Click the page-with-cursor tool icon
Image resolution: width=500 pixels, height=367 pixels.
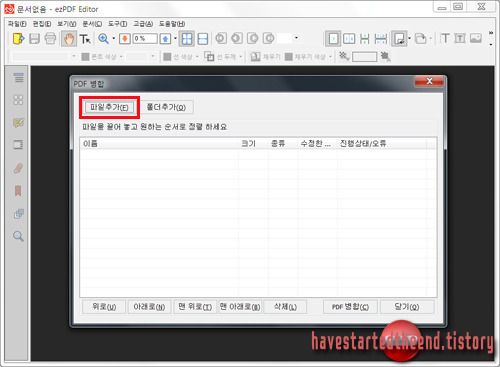coord(399,39)
